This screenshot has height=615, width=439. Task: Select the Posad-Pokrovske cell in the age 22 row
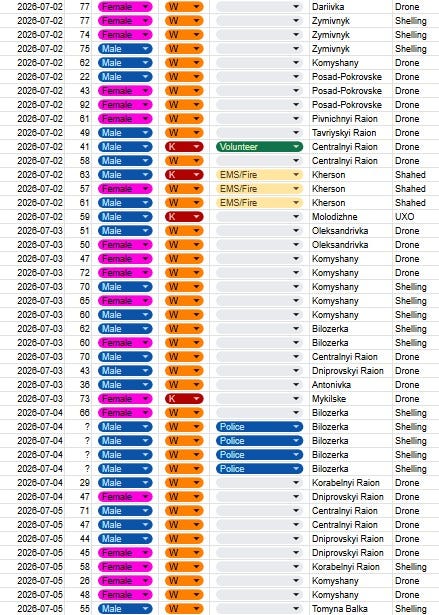click(351, 77)
